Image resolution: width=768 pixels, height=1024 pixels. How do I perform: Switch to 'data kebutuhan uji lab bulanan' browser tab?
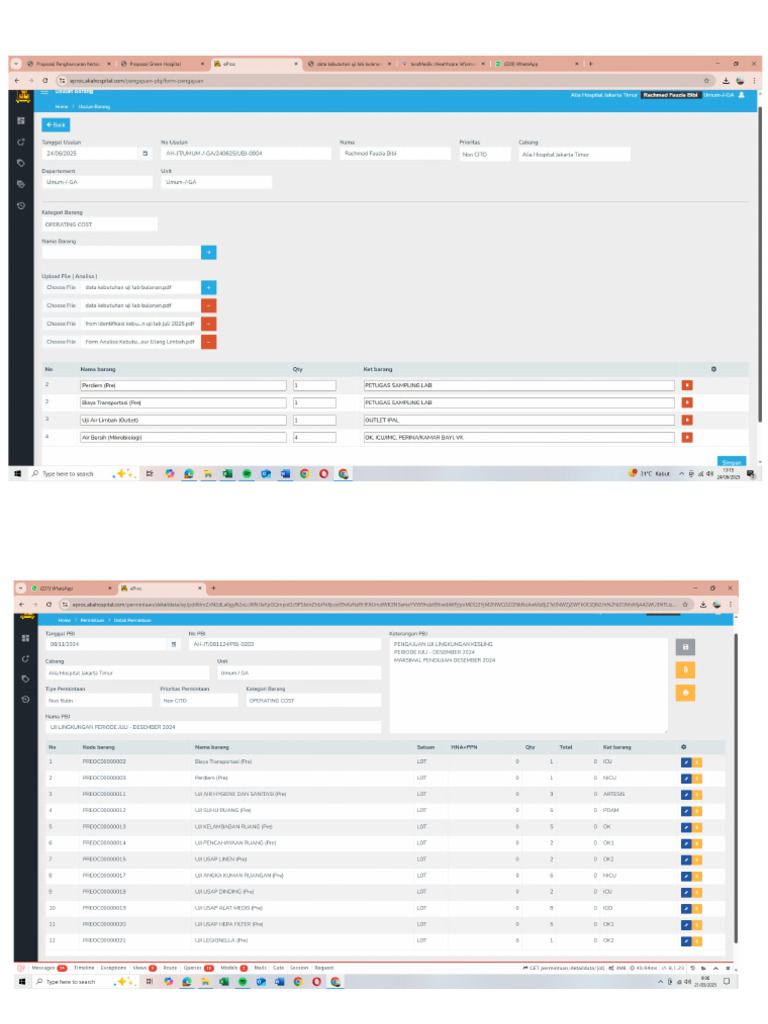tap(349, 64)
